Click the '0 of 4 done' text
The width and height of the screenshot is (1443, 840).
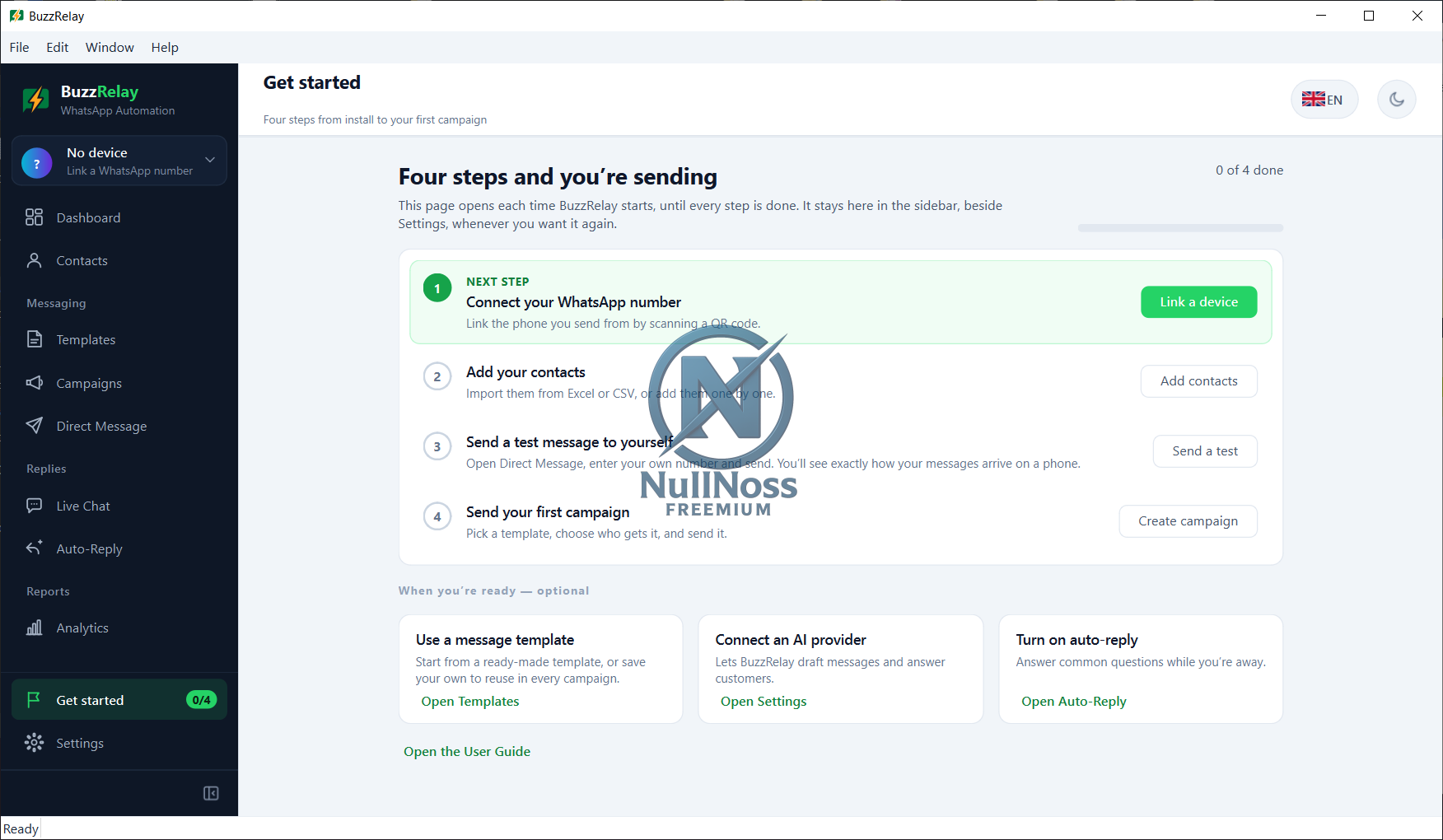[1249, 170]
